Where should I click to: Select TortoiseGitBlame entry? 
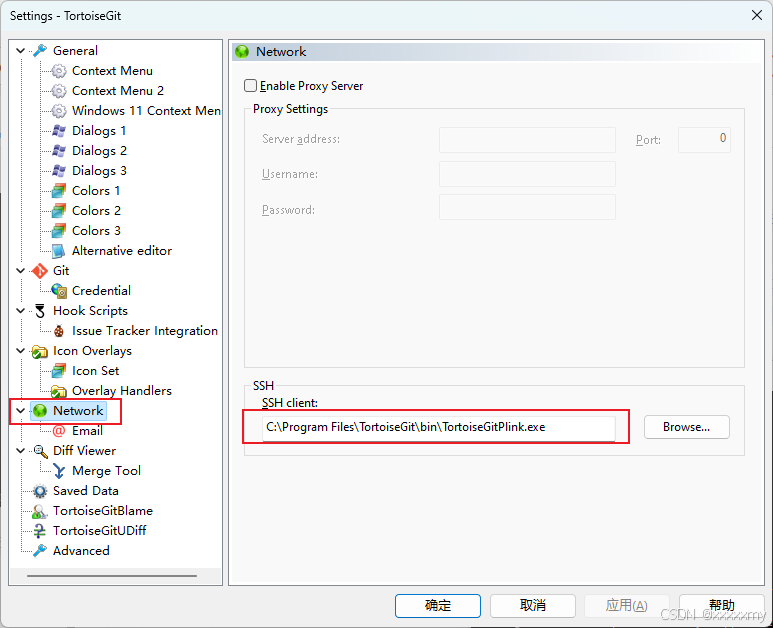(103, 511)
